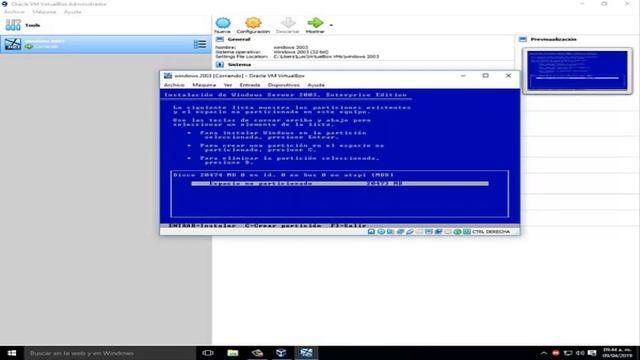Click the VM preview thumbnail
The width and height of the screenshot is (640, 360).
577,70
